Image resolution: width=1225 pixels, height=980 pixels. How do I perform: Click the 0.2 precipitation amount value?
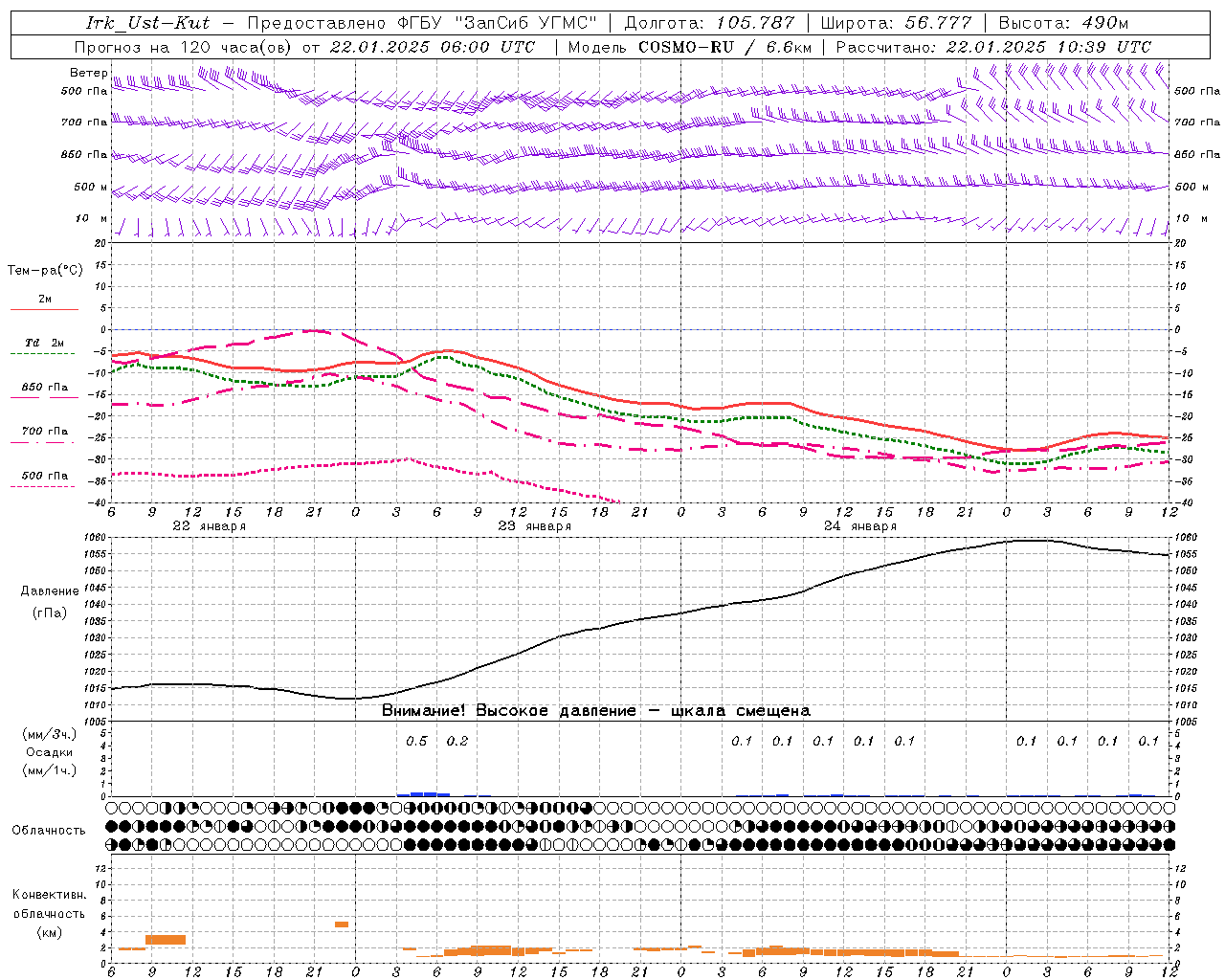pos(457,741)
